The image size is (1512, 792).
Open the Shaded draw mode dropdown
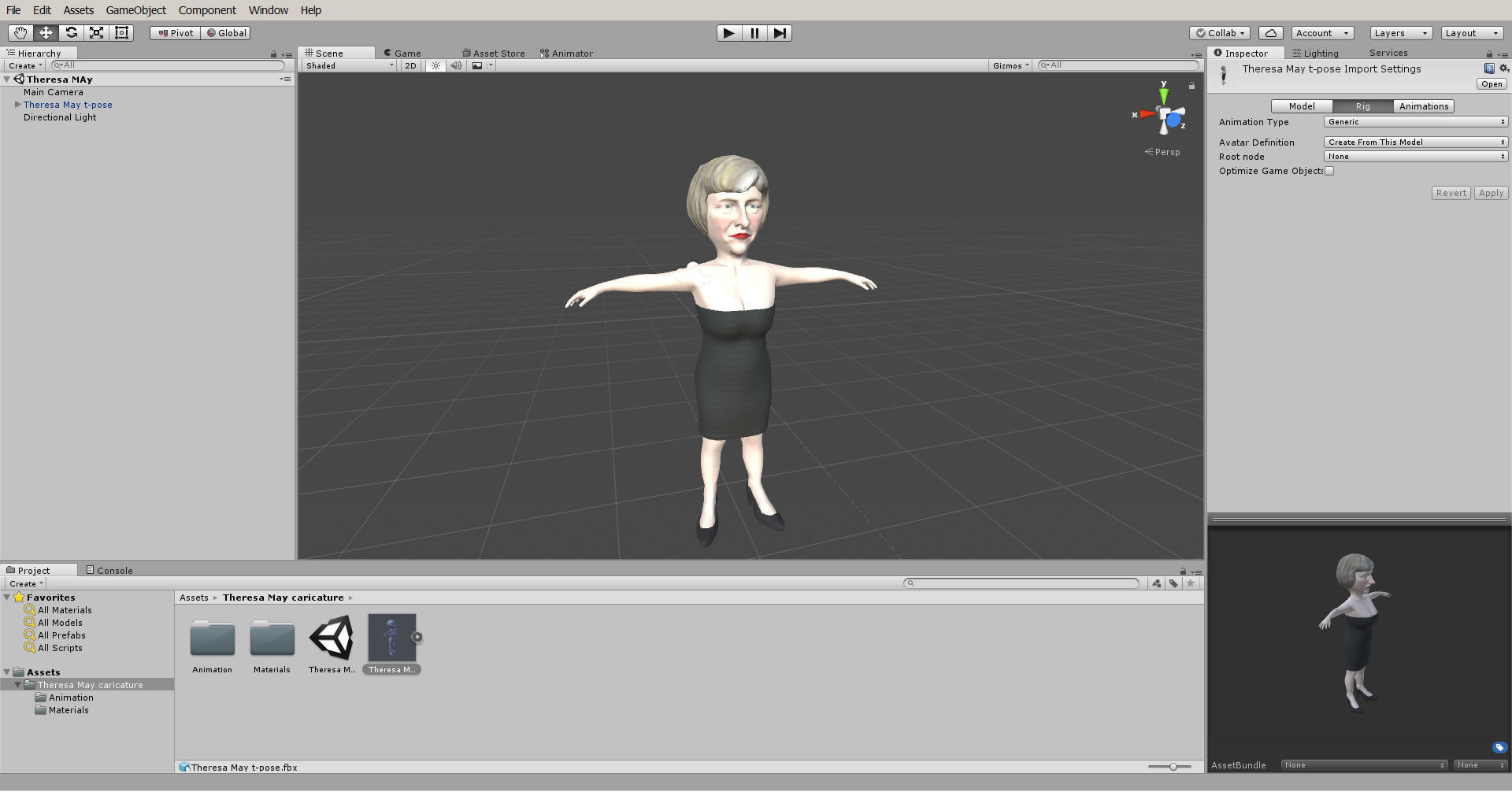click(x=350, y=65)
